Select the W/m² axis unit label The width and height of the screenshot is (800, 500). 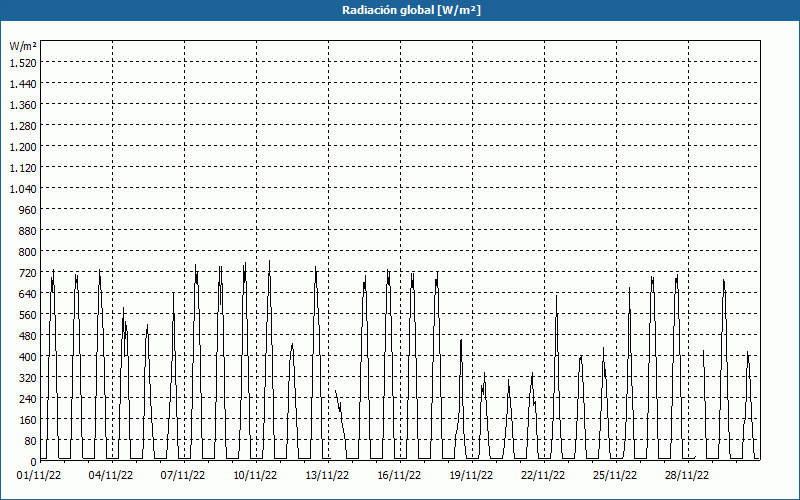point(23,46)
